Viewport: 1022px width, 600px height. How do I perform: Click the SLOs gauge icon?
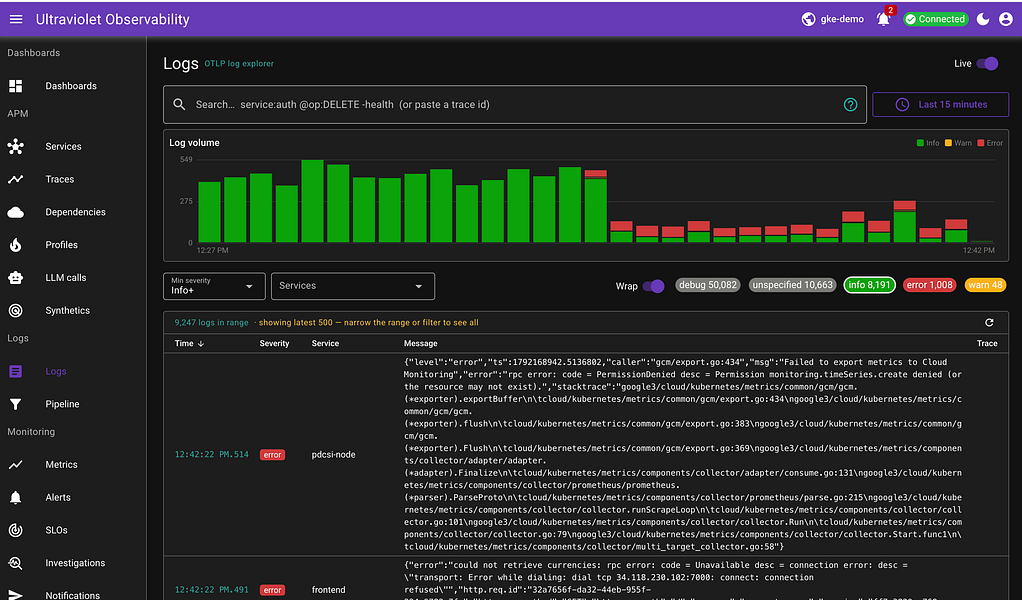pos(16,530)
